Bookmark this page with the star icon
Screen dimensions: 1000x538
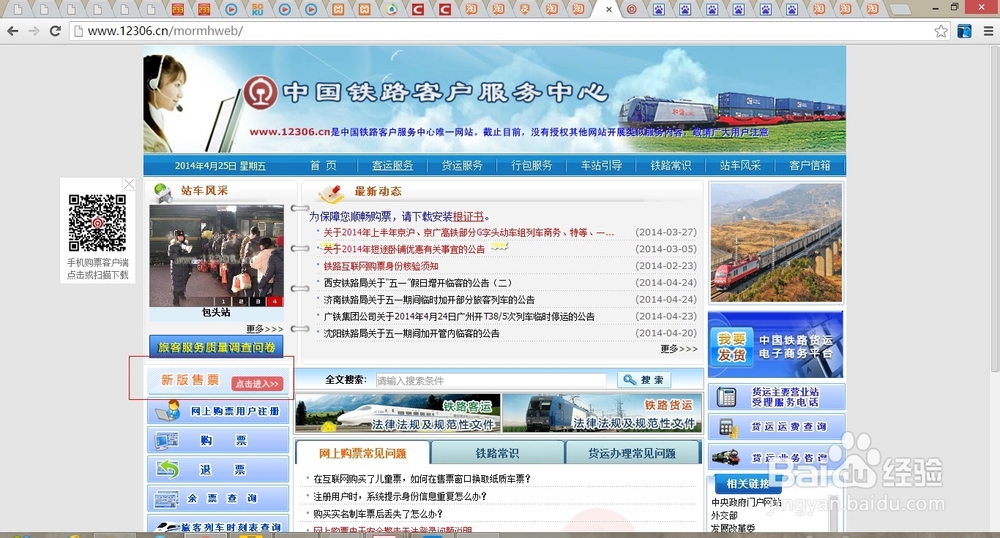(941, 31)
